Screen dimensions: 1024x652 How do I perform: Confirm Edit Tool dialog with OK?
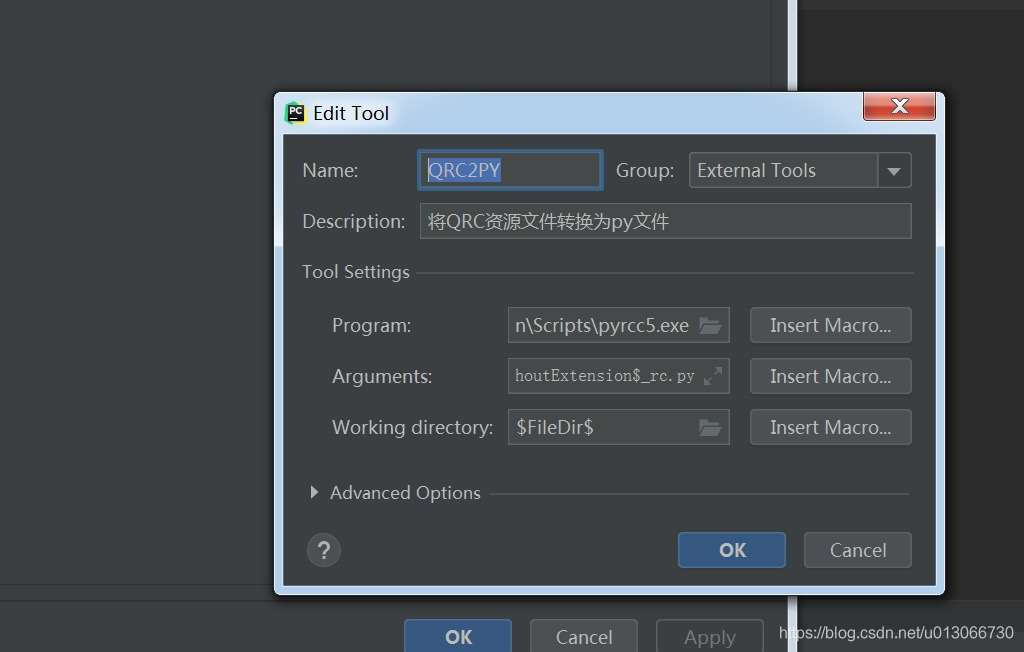coord(731,550)
